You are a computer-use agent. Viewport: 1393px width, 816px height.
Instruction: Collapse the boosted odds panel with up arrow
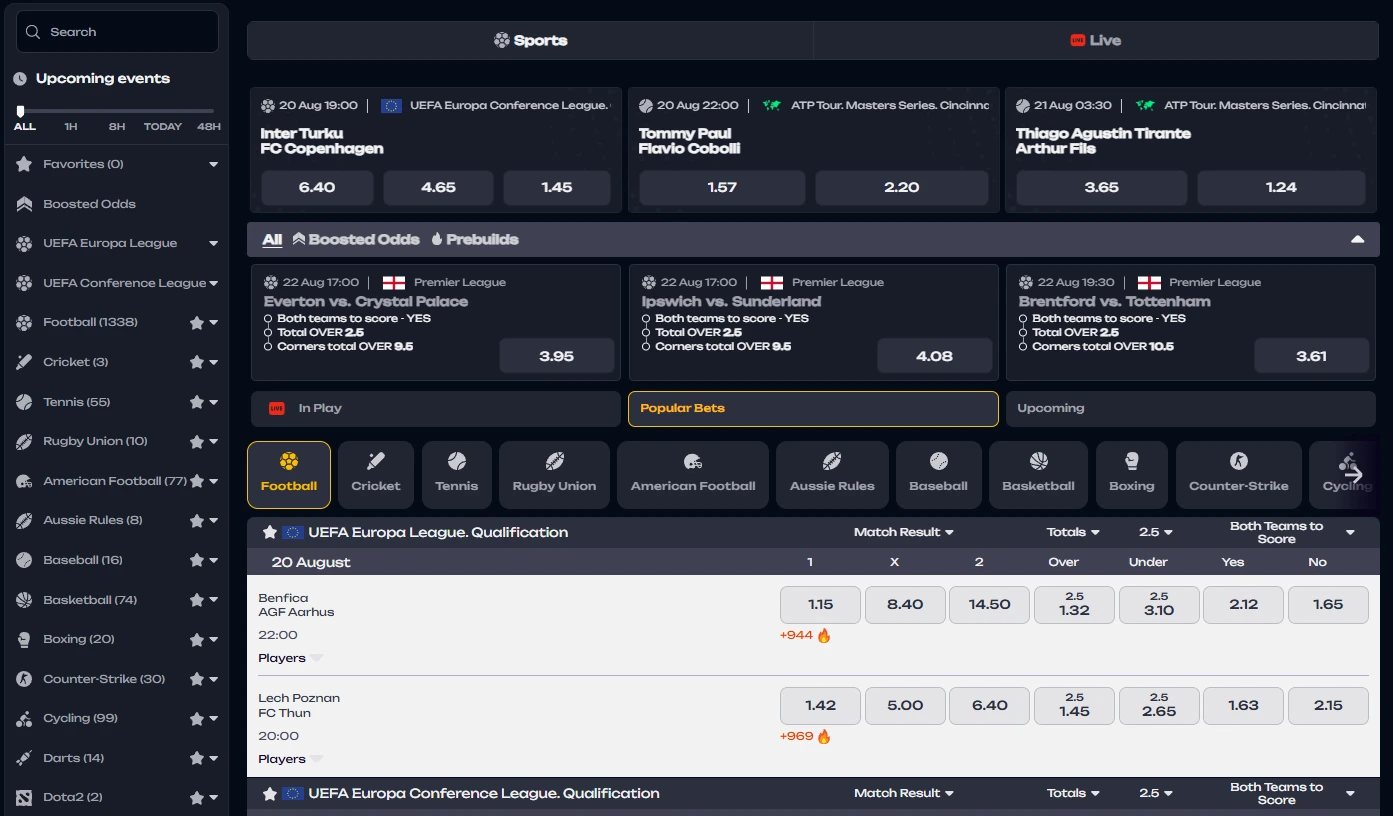click(1357, 240)
